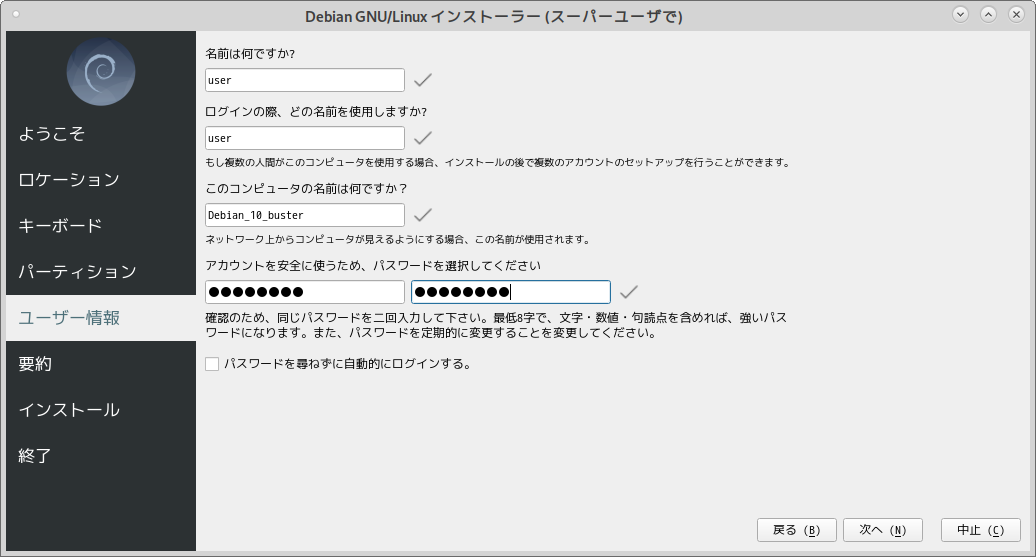Click checkmark icon beside login name field
The width and height of the screenshot is (1036, 557).
(423, 138)
